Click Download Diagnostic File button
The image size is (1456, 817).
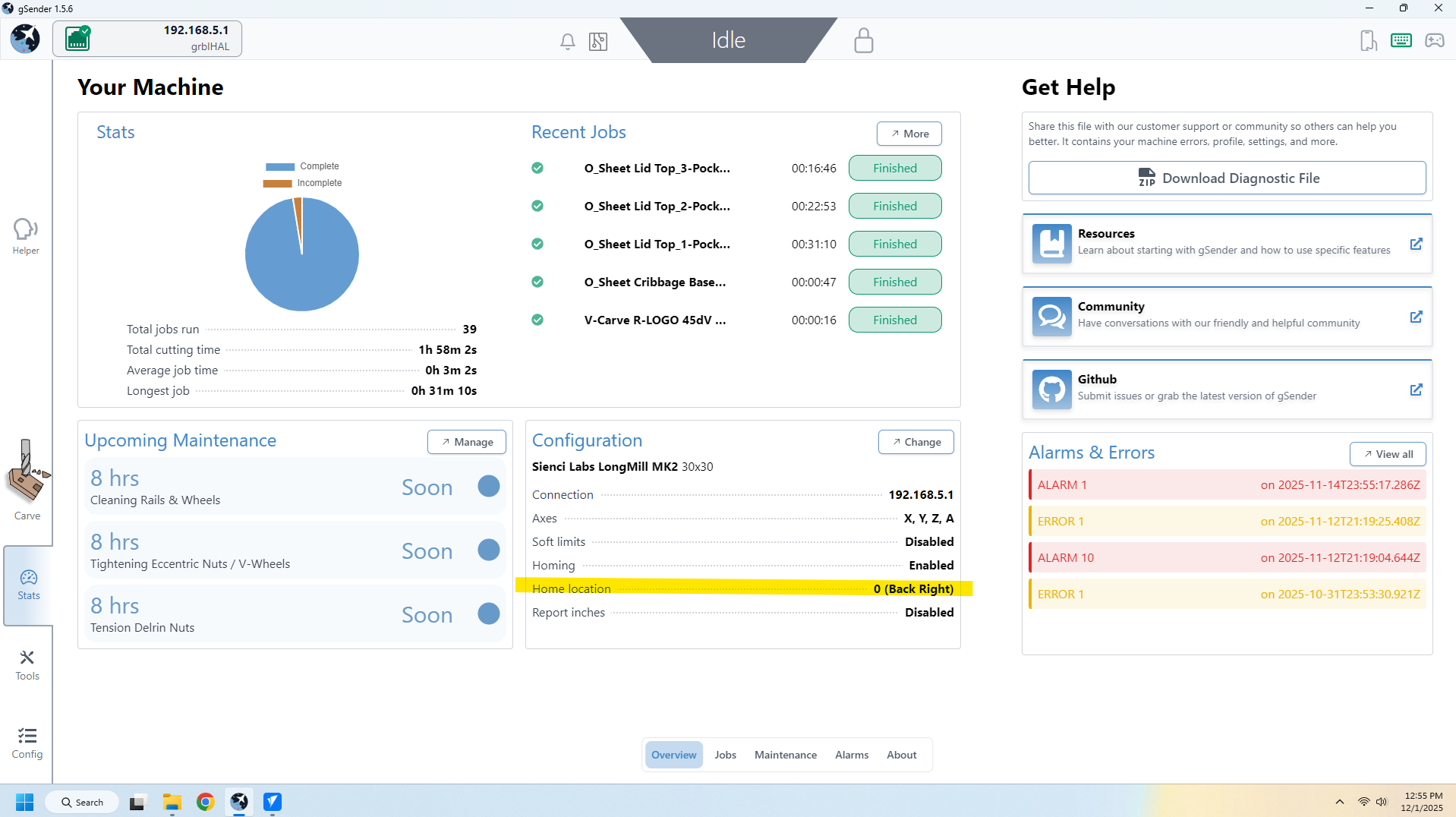pyautogui.click(x=1227, y=178)
